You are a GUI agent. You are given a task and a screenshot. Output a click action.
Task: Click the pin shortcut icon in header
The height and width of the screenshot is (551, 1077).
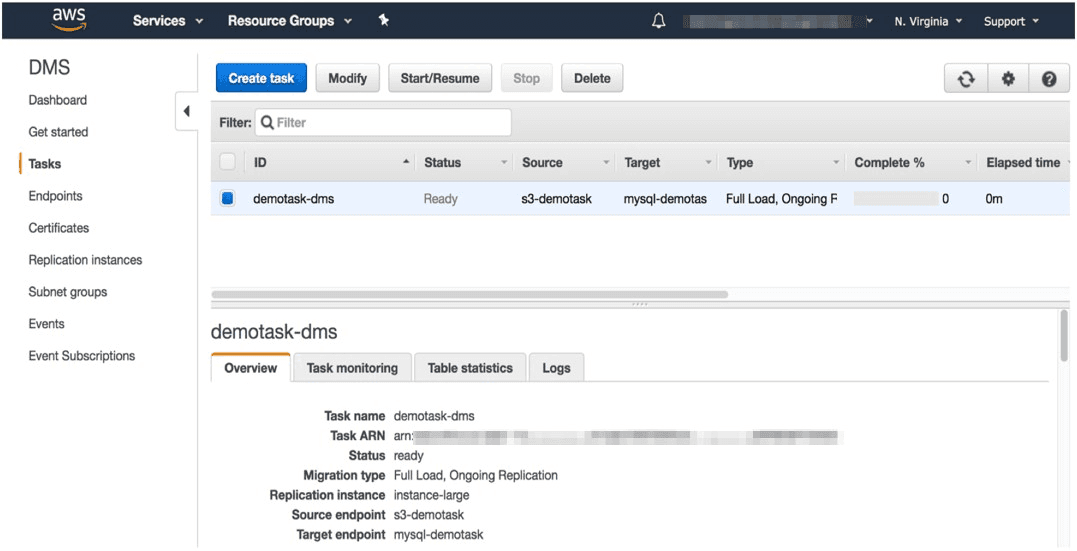coord(384,21)
